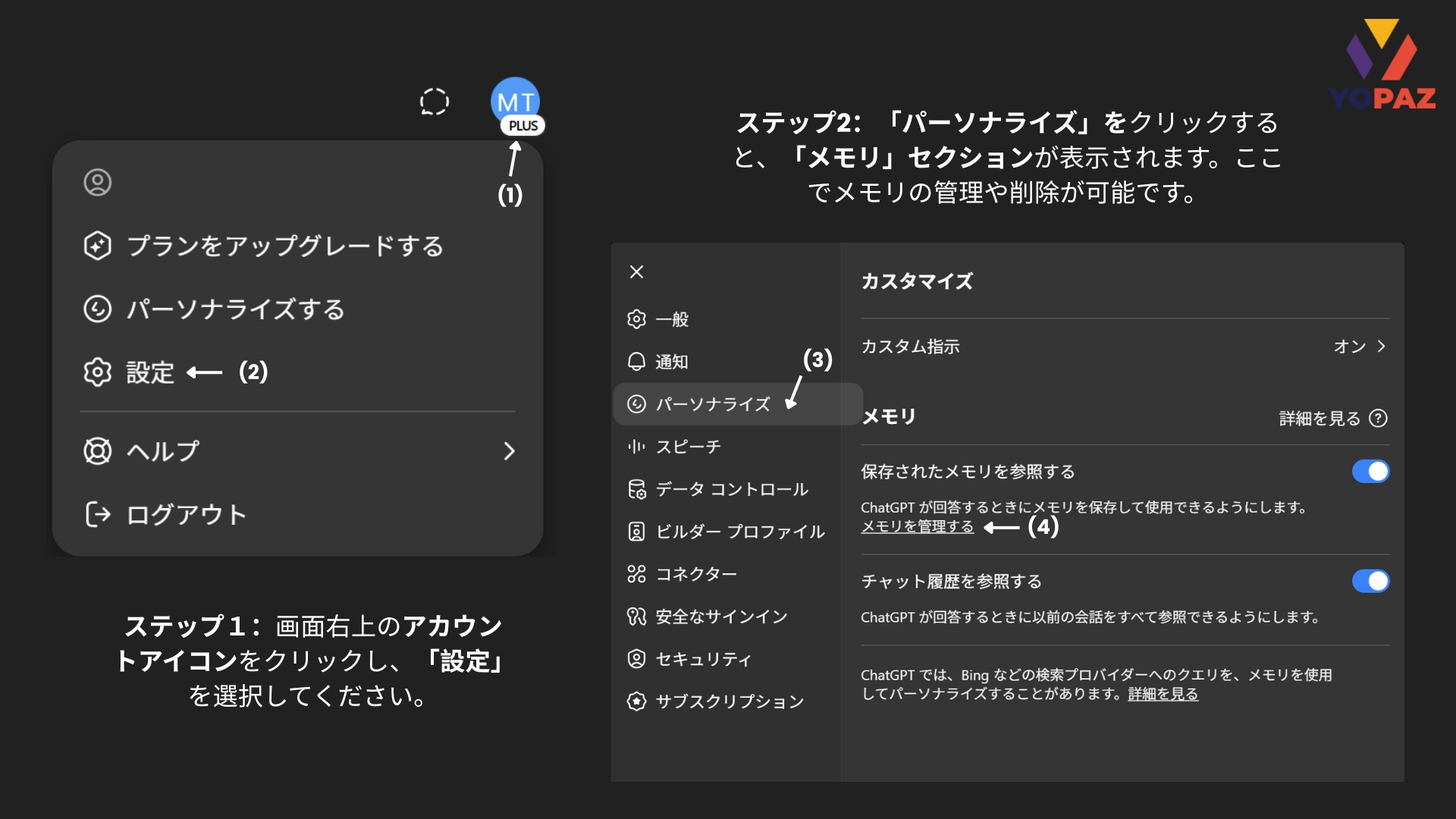Click the カスタム指示 row label
Screen dimensions: 1456x819
click(x=910, y=347)
